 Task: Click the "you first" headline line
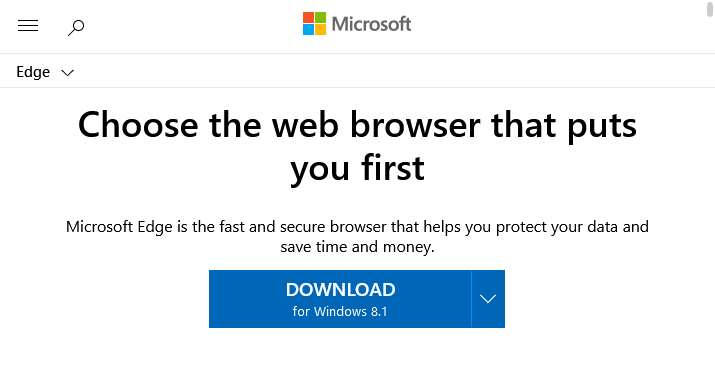coord(357,169)
